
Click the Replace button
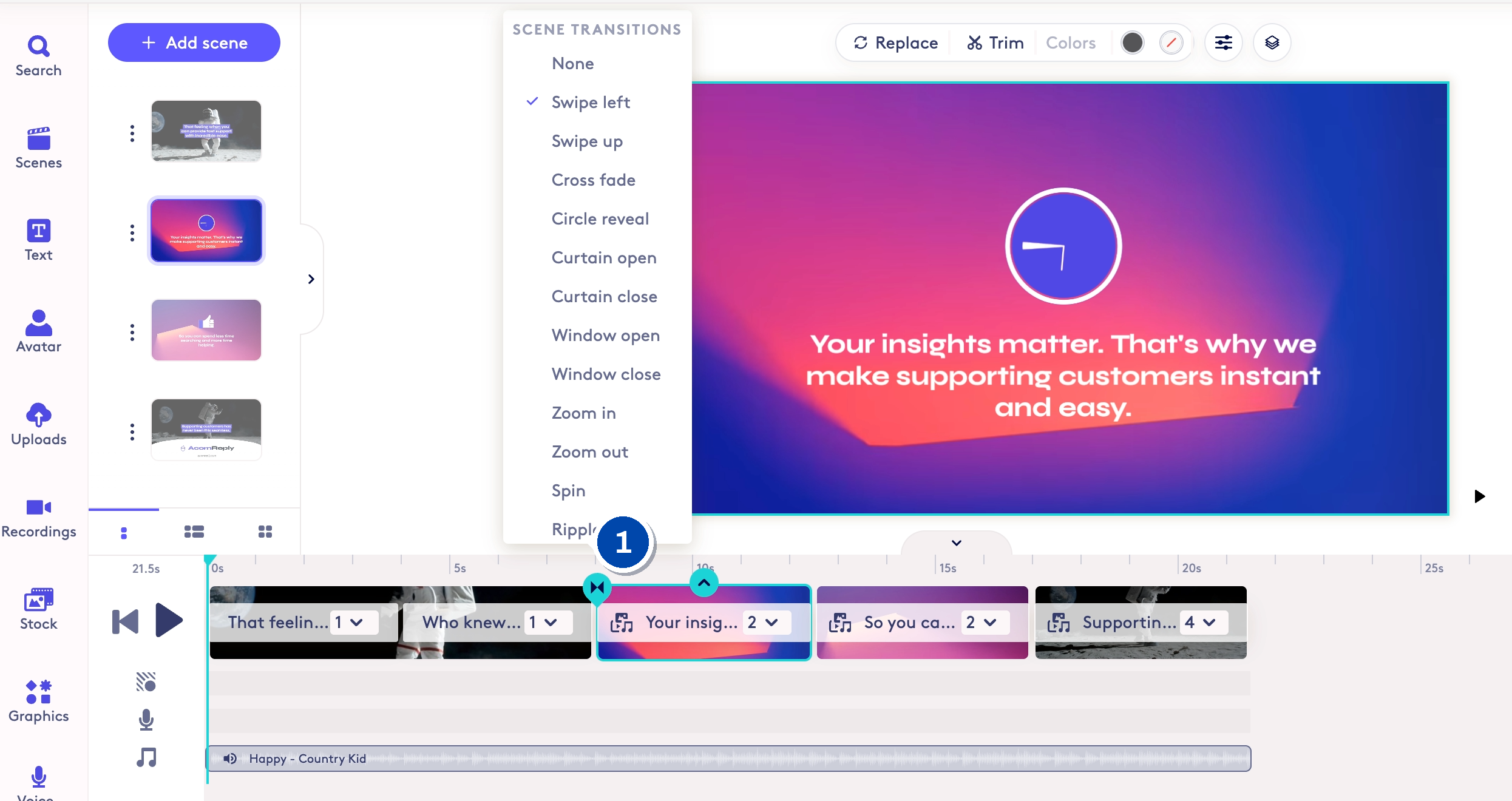[895, 42]
